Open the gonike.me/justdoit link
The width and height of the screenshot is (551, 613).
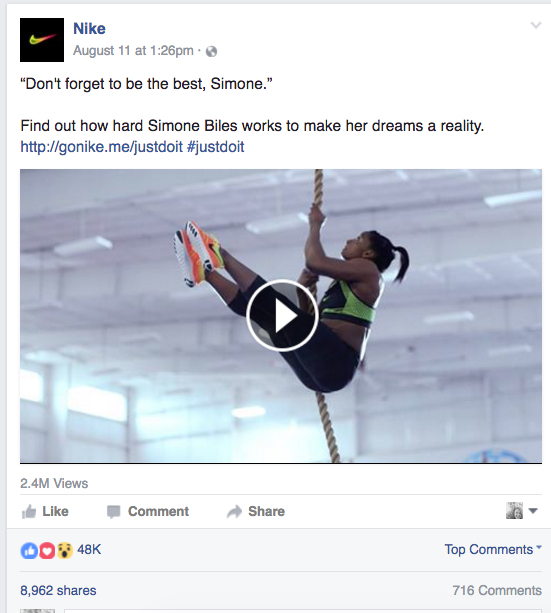(x=101, y=147)
